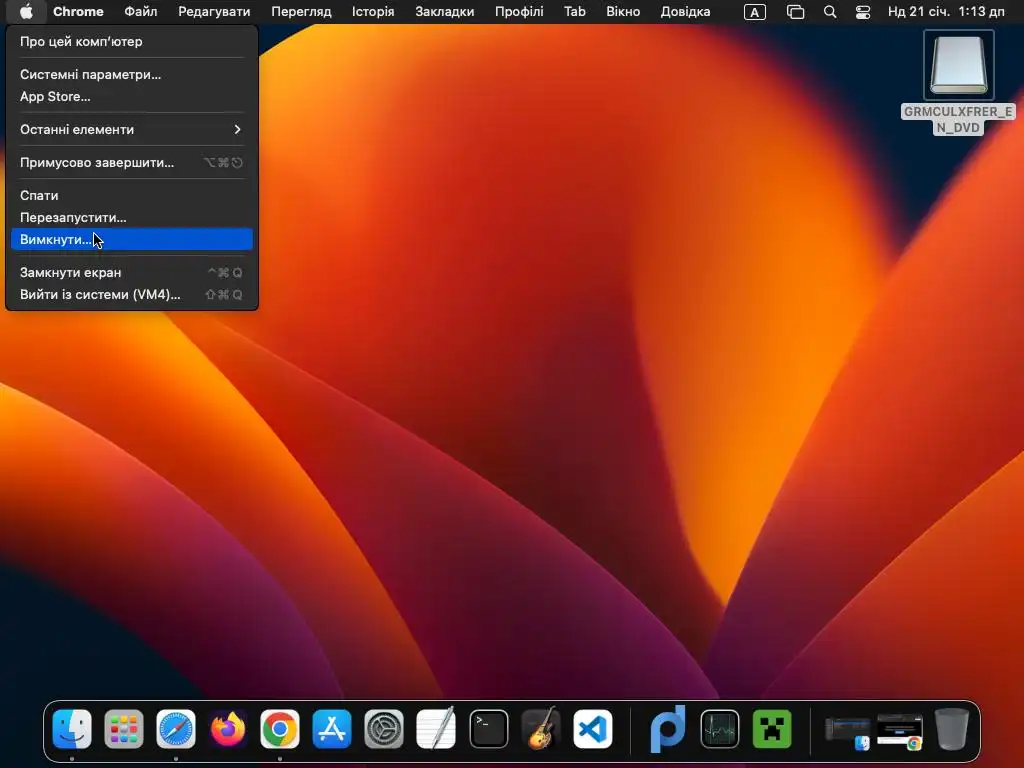Open the Tab menu
This screenshot has width=1024, height=768.
575,12
